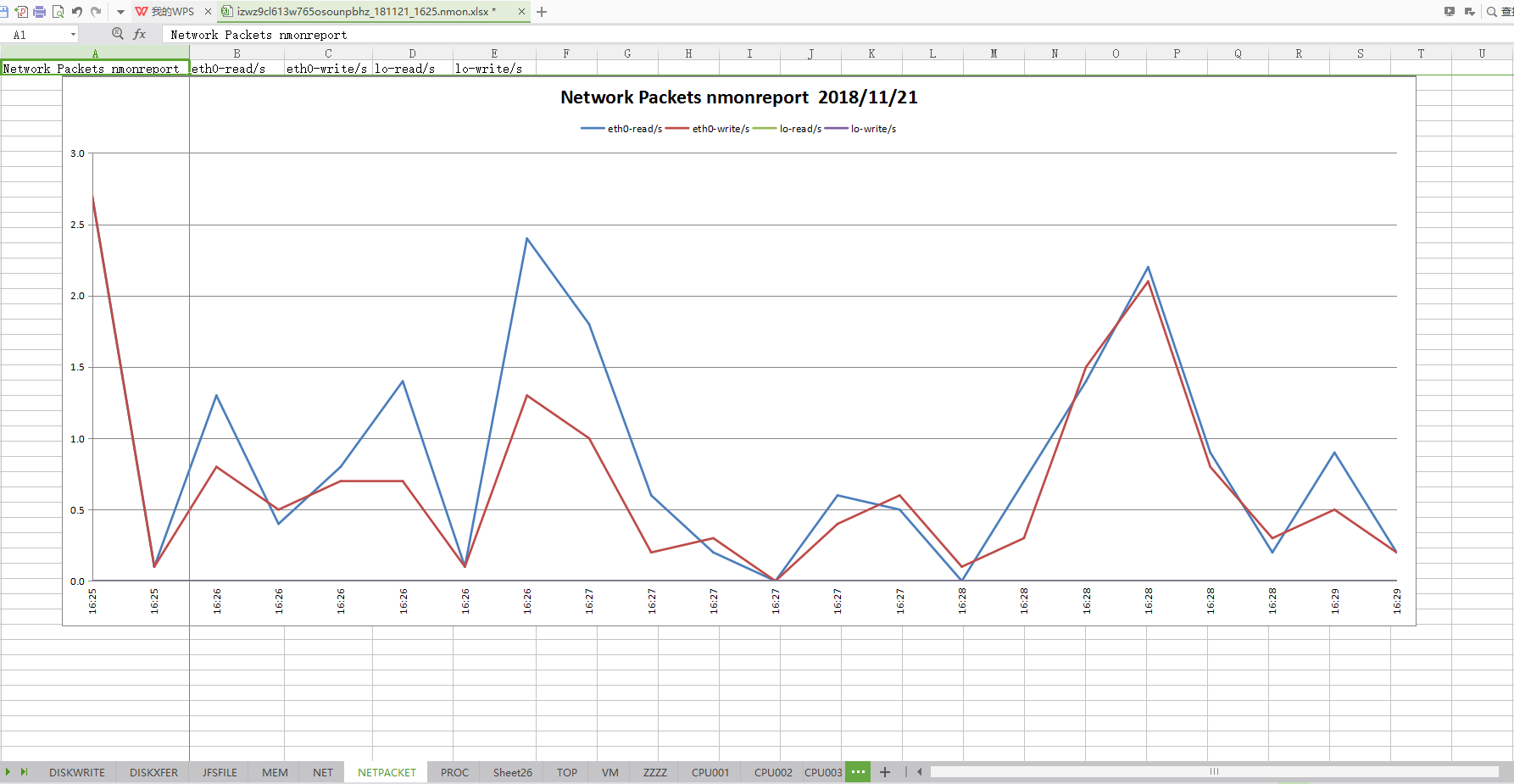Select cell containing lo-write/s
The height and width of the screenshot is (784, 1514).
[494, 69]
